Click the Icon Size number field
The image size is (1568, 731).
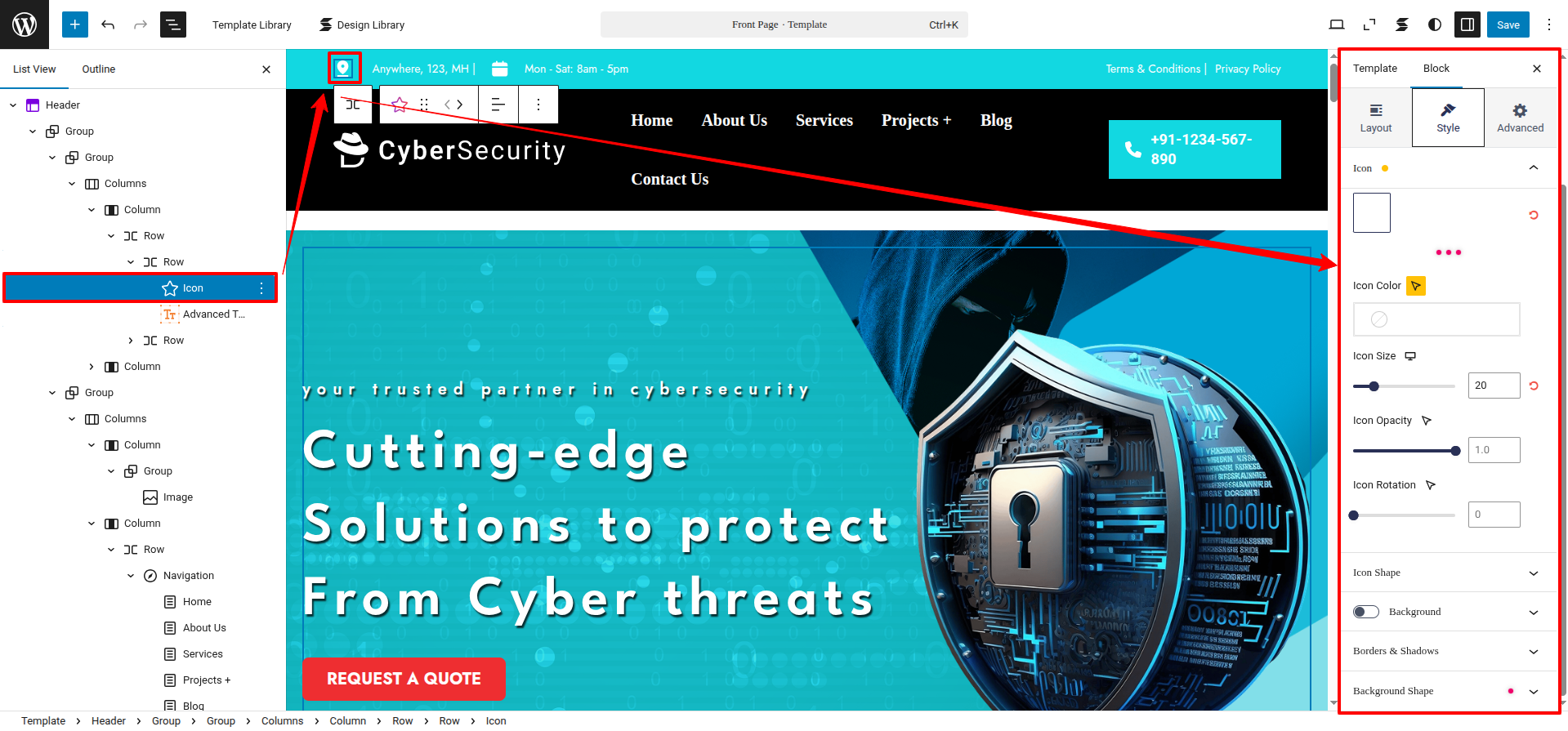[1494, 386]
